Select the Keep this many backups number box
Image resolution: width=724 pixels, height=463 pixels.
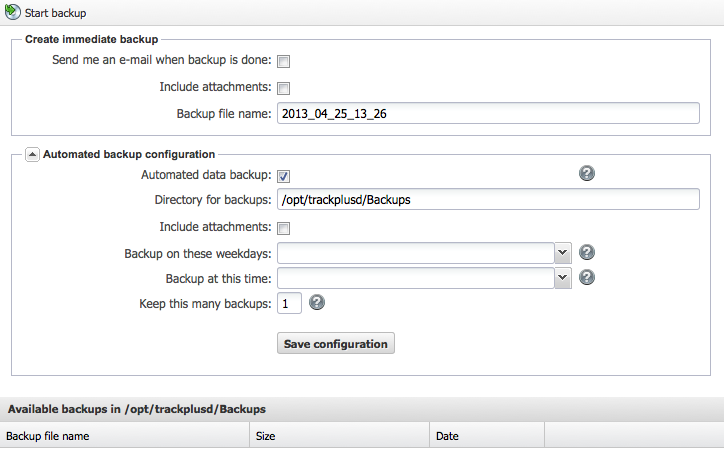(x=289, y=303)
